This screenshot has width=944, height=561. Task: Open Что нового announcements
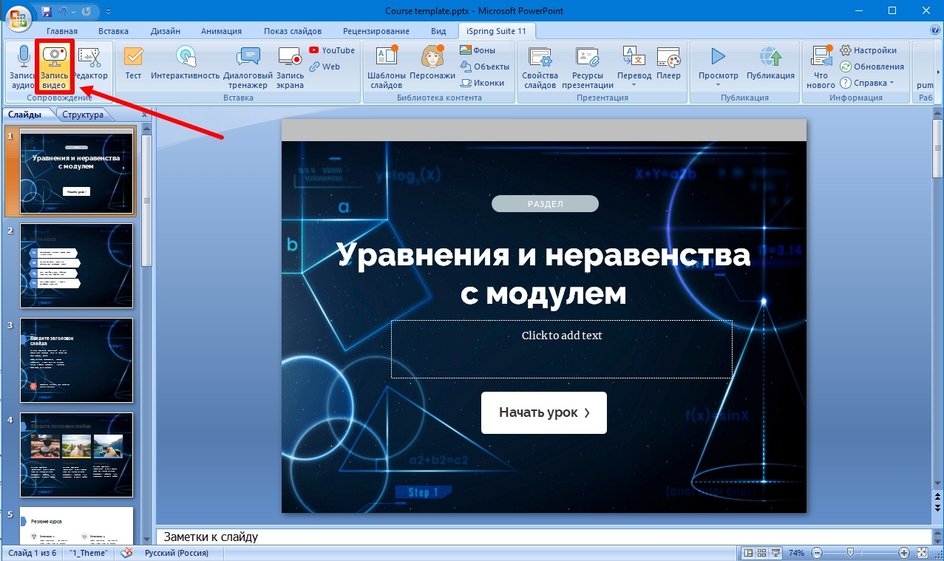coord(821,66)
